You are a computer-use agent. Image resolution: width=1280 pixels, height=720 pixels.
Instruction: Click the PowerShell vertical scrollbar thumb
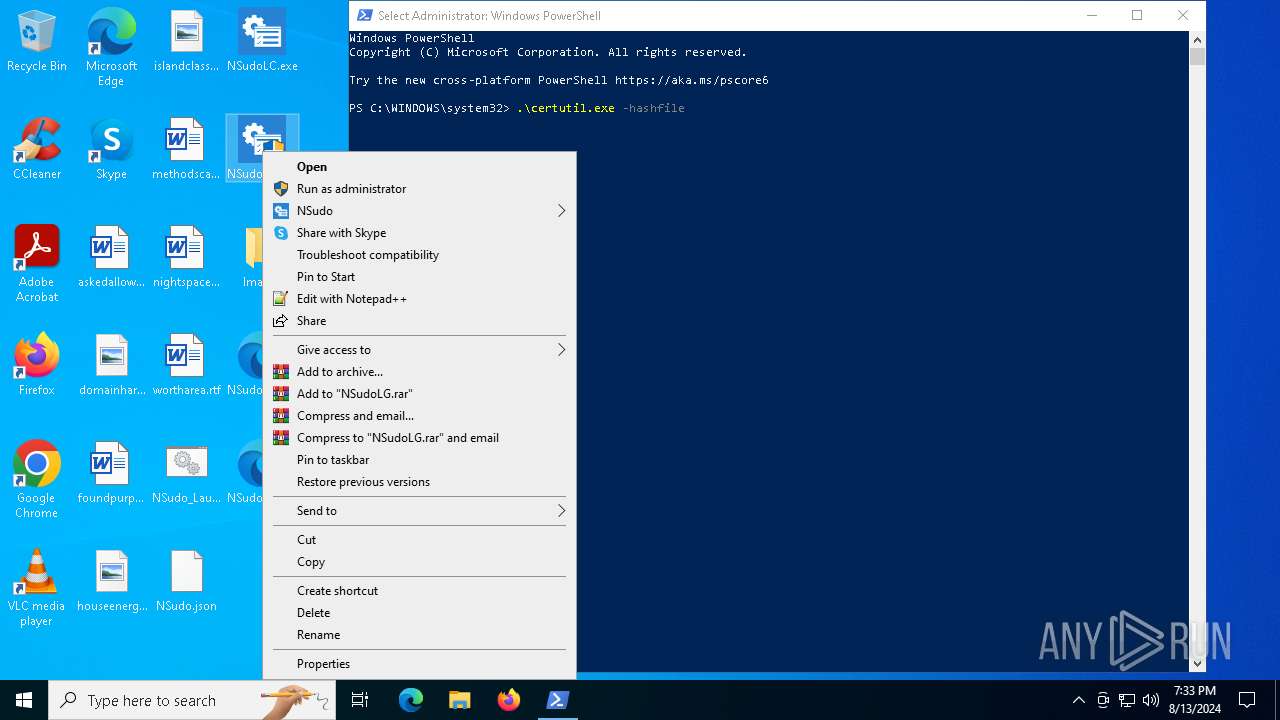tap(1197, 56)
